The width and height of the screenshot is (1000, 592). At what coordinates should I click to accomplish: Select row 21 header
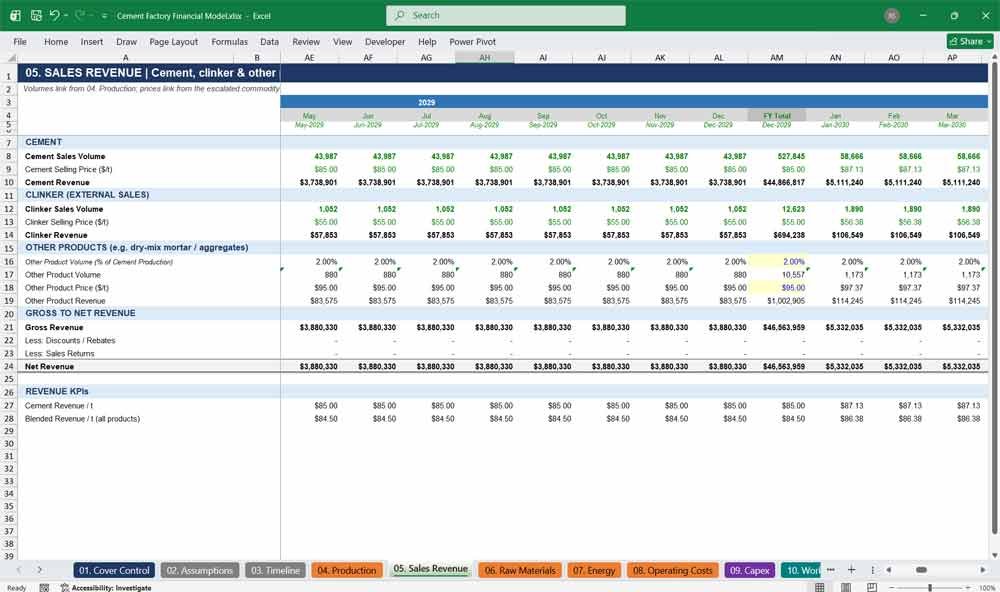[9, 327]
